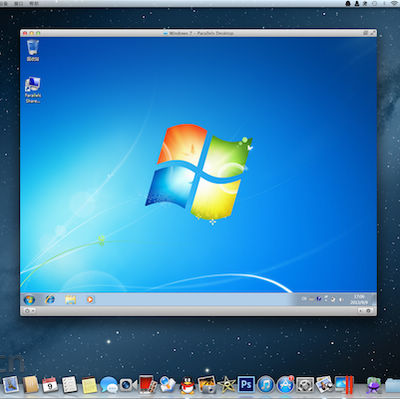
Task: Select the Recycle Bin desktop icon
Action: click(33, 50)
